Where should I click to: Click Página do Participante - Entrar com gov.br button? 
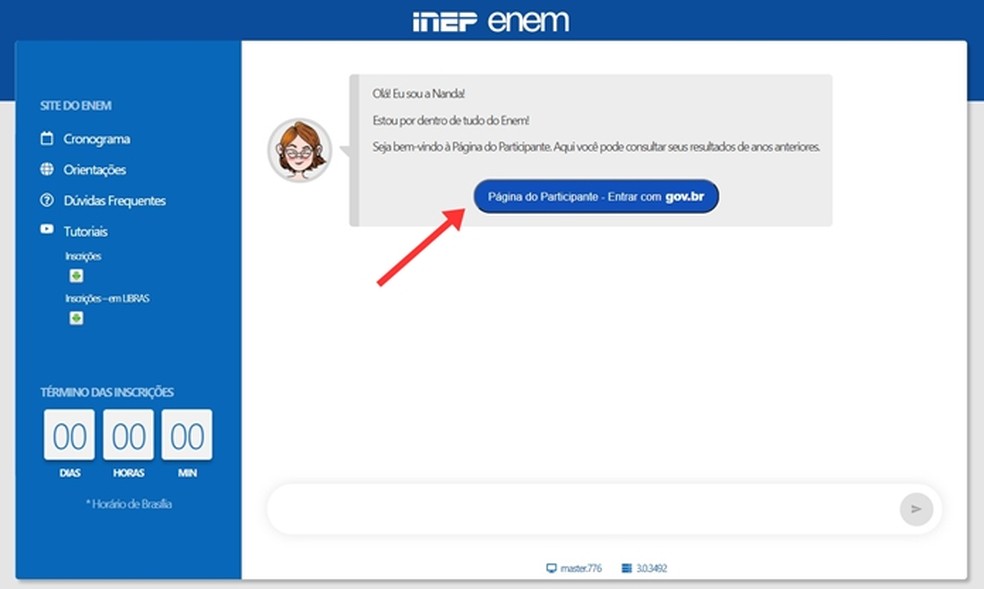(x=596, y=196)
